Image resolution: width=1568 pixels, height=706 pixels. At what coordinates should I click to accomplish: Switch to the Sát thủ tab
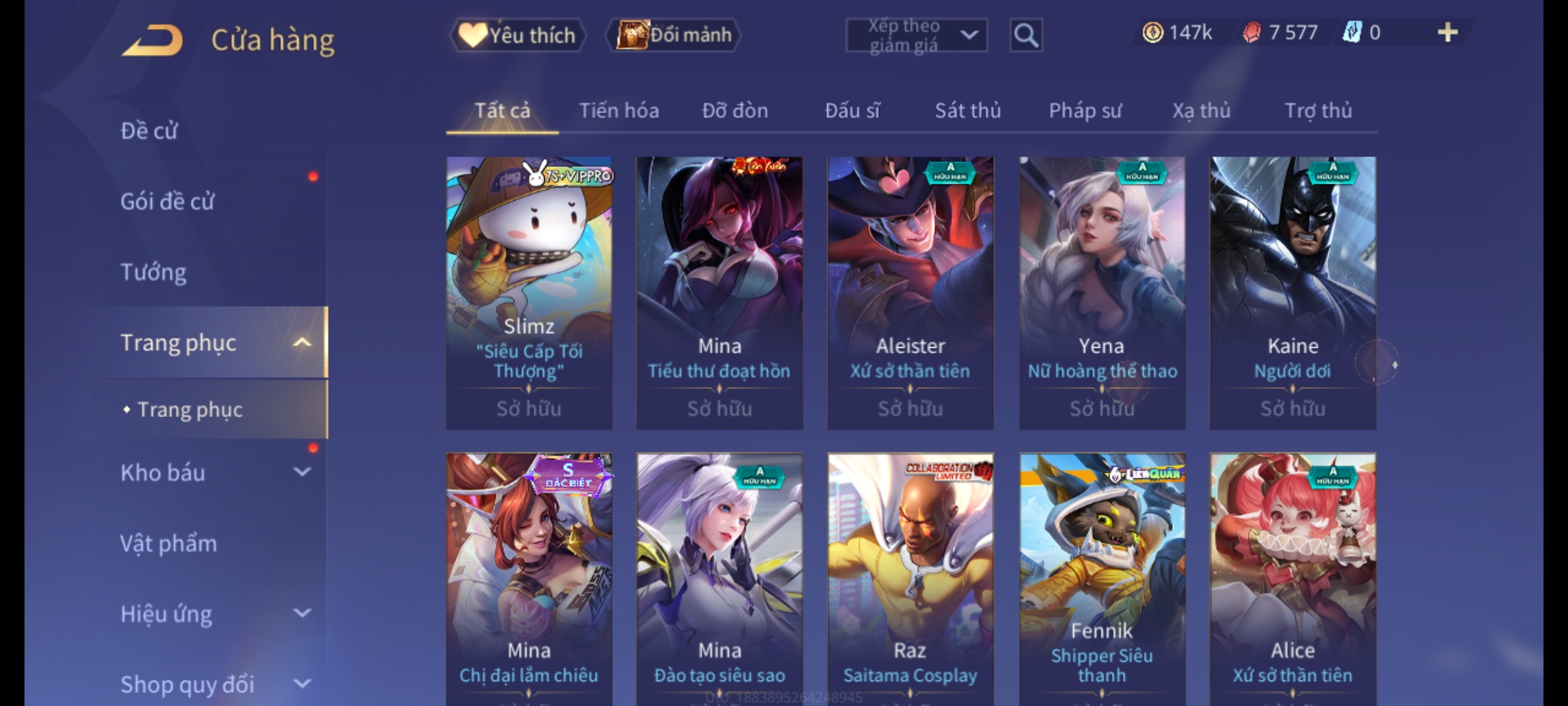tap(968, 110)
